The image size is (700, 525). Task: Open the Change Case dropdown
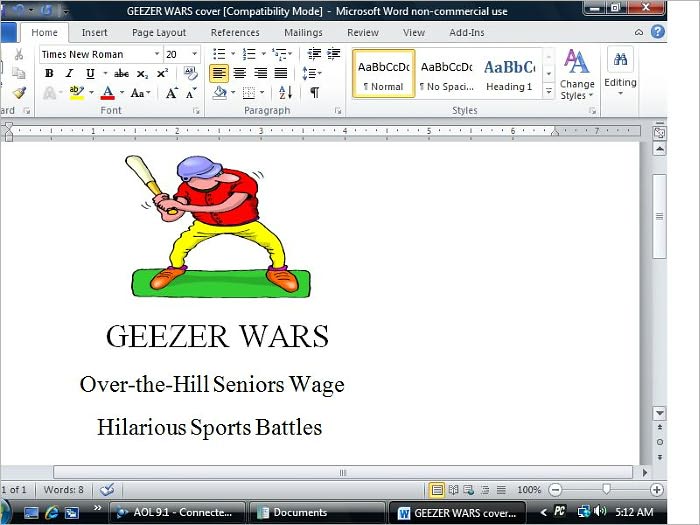[140, 93]
